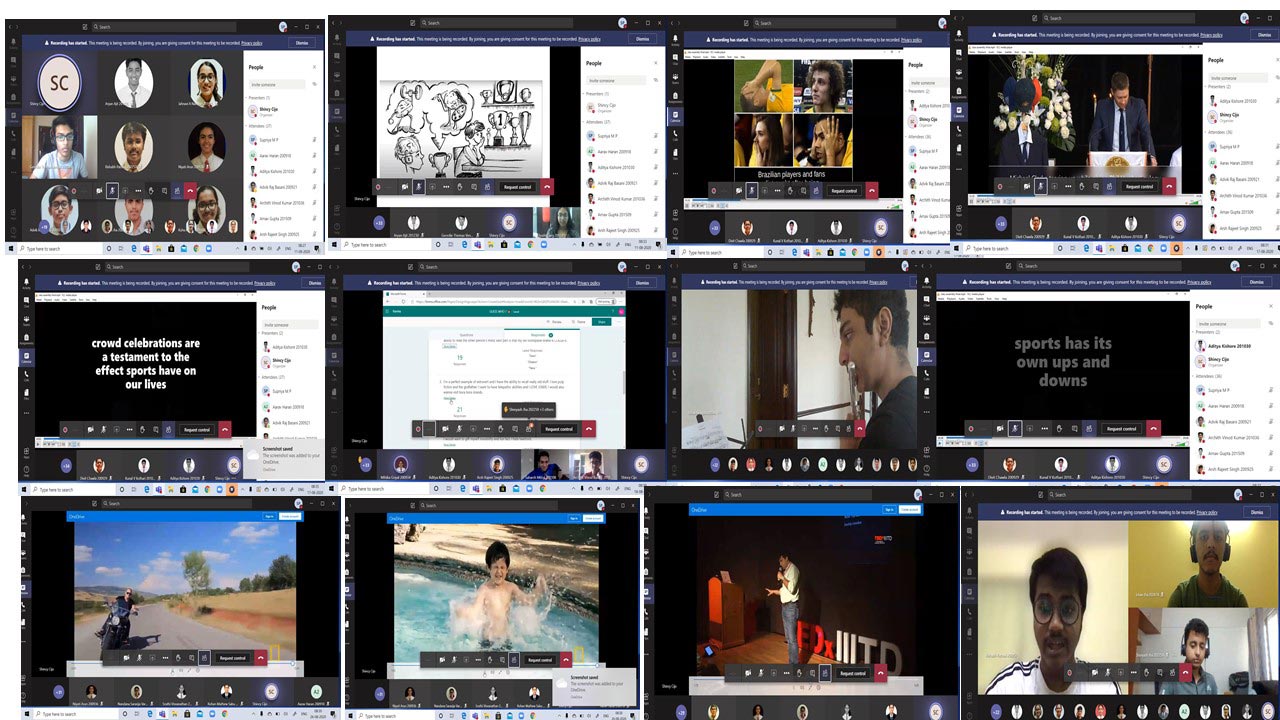Open Assignments in the funeral podium window sidebar
Screen dimensions: 1280x720
coord(959,93)
